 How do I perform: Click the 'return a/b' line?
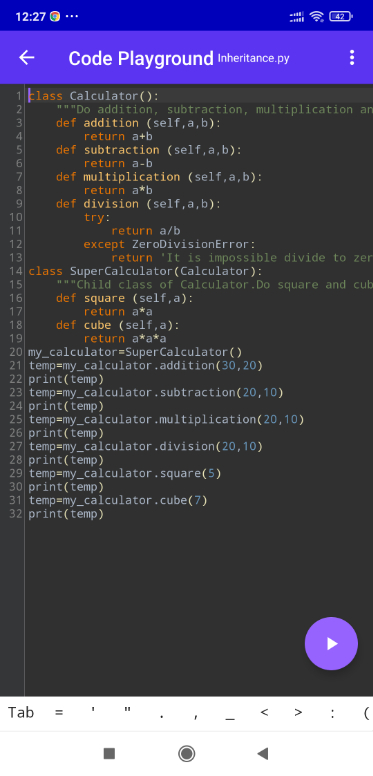[146, 231]
